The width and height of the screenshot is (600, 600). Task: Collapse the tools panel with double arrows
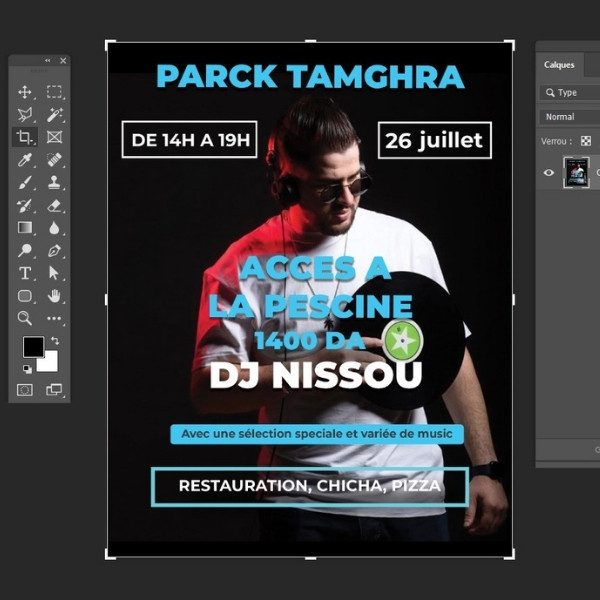point(48,61)
